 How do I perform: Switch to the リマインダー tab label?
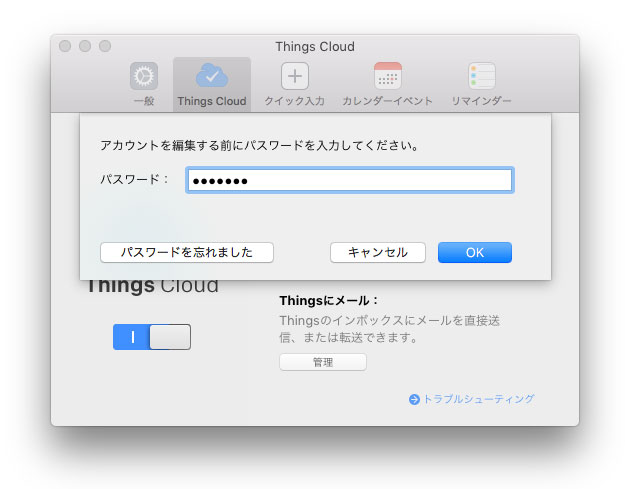tap(481, 101)
